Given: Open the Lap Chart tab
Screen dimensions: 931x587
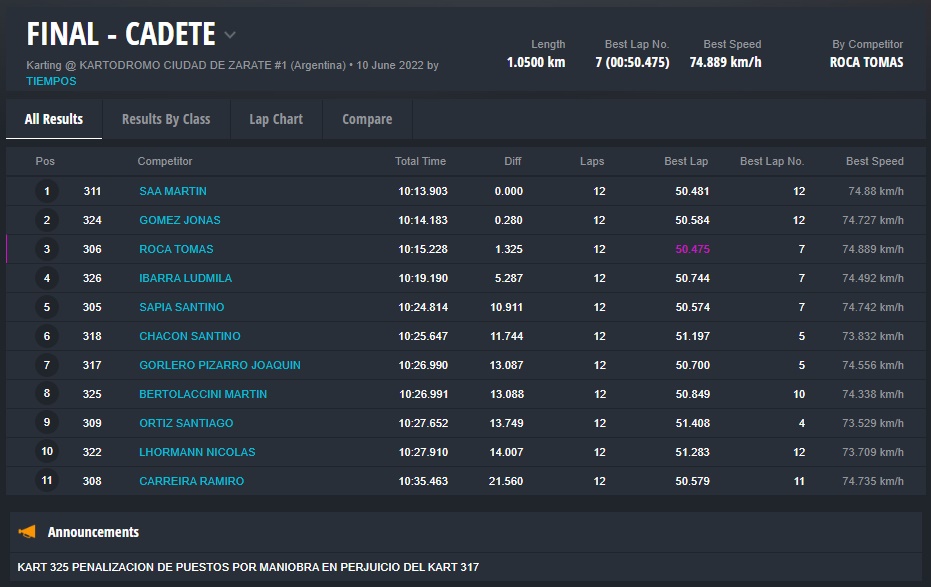Looking at the screenshot, I should pos(276,119).
